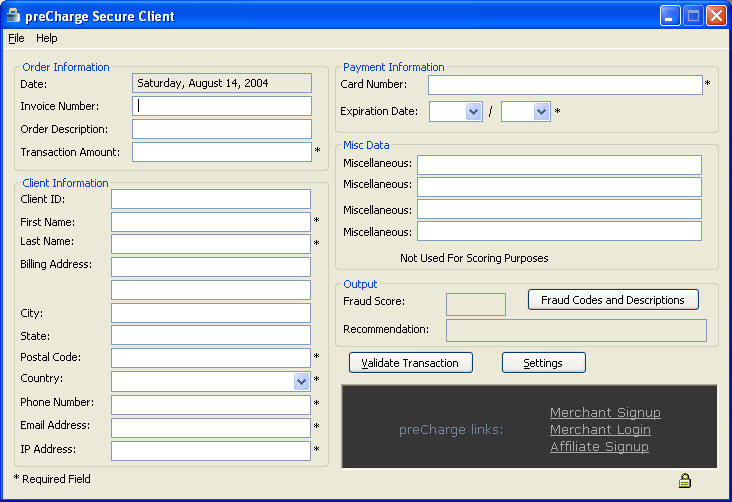The width and height of the screenshot is (732, 502).
Task: Click the Validate Transaction button
Action: pyautogui.click(x=411, y=363)
